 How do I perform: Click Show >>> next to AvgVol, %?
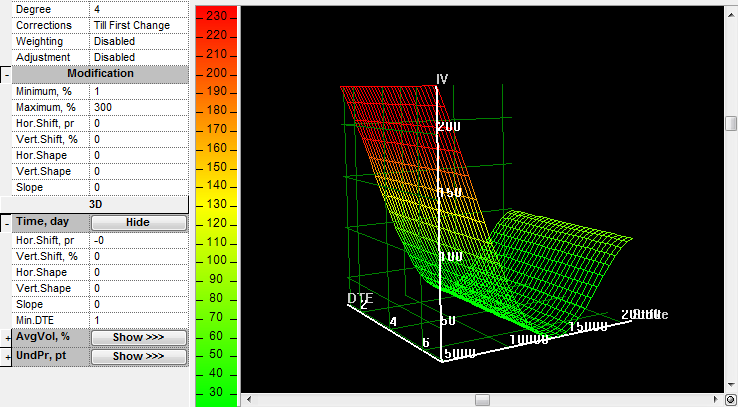[140, 338]
